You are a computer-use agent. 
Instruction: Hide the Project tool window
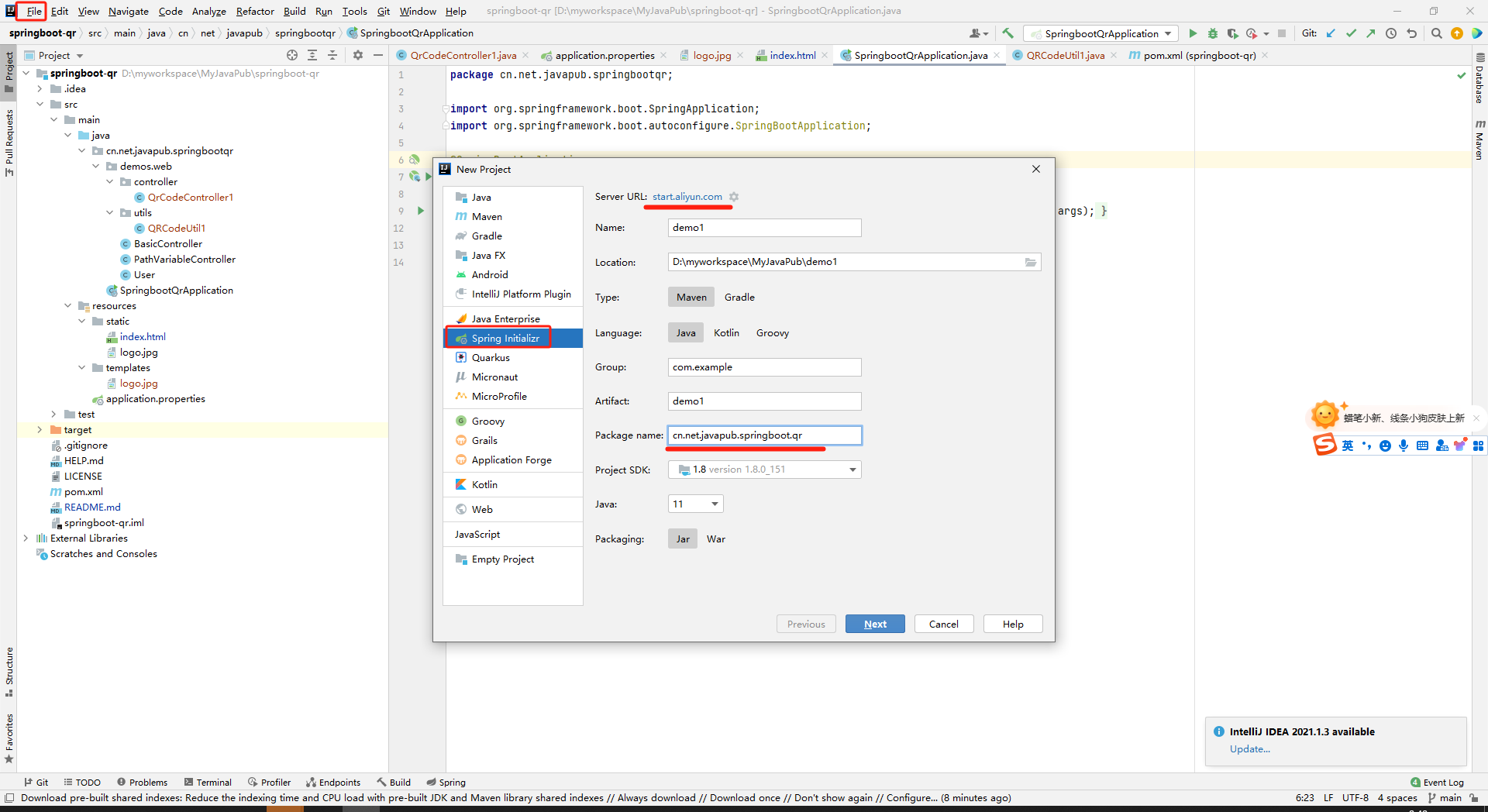point(377,55)
